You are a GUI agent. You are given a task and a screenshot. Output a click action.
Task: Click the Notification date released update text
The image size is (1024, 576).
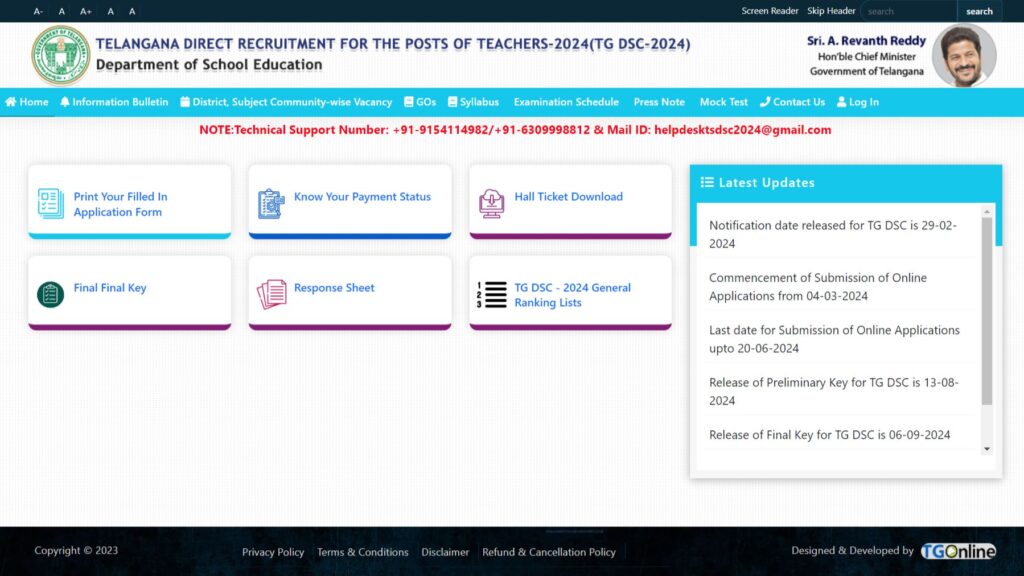pyautogui.click(x=833, y=234)
